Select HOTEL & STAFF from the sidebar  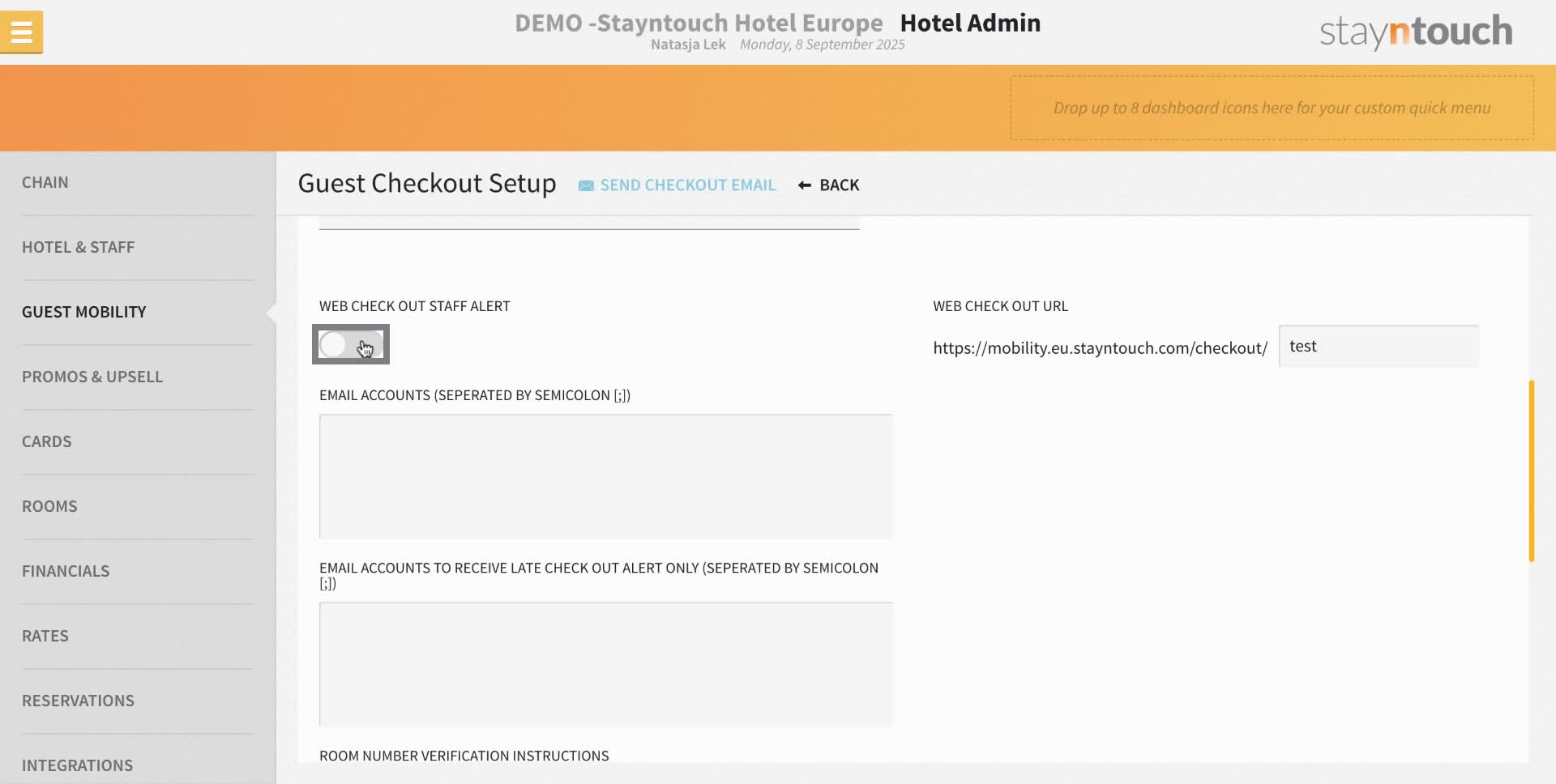click(x=79, y=247)
